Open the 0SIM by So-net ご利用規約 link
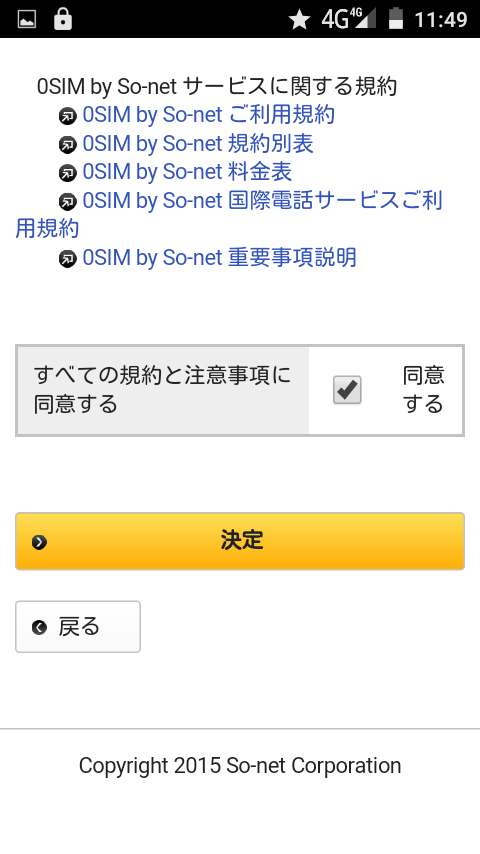 coord(208,115)
